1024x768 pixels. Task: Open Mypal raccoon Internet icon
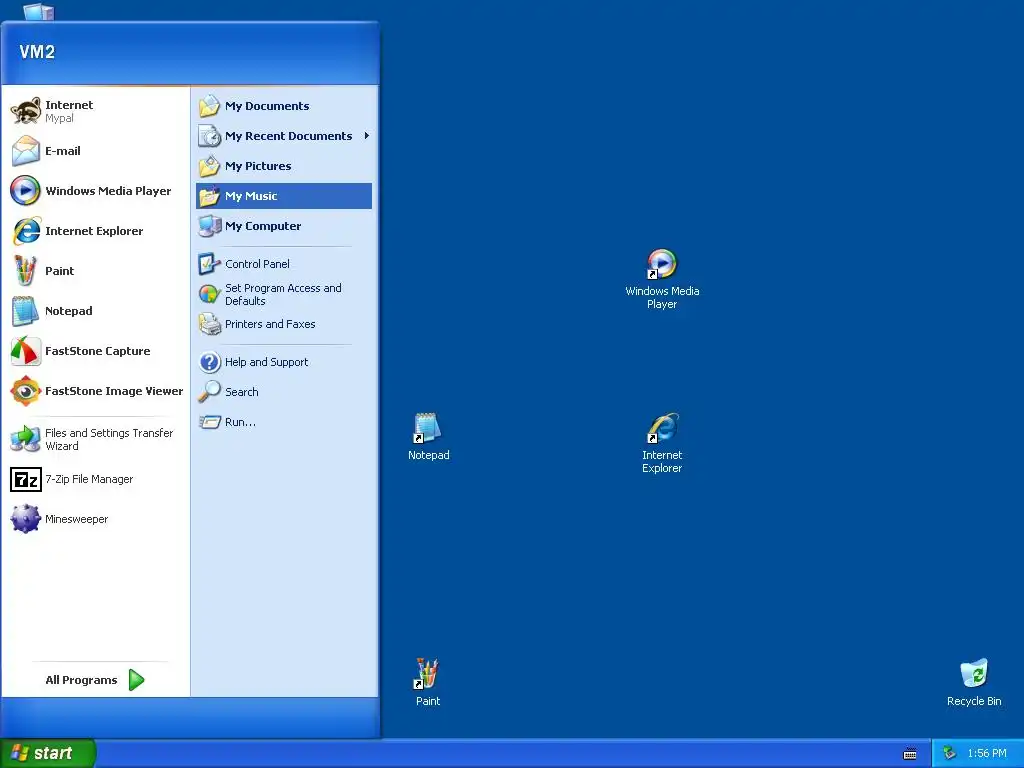pyautogui.click(x=26, y=111)
